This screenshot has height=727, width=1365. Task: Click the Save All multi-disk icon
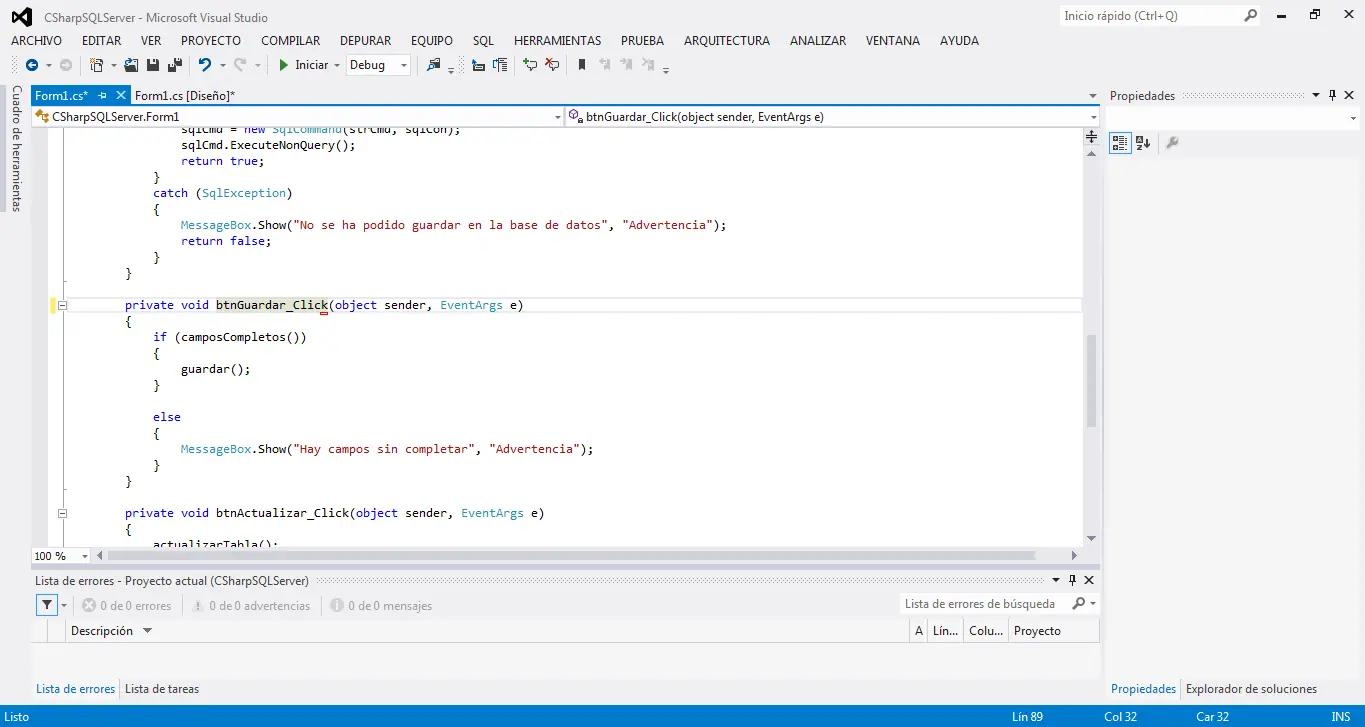pos(175,65)
